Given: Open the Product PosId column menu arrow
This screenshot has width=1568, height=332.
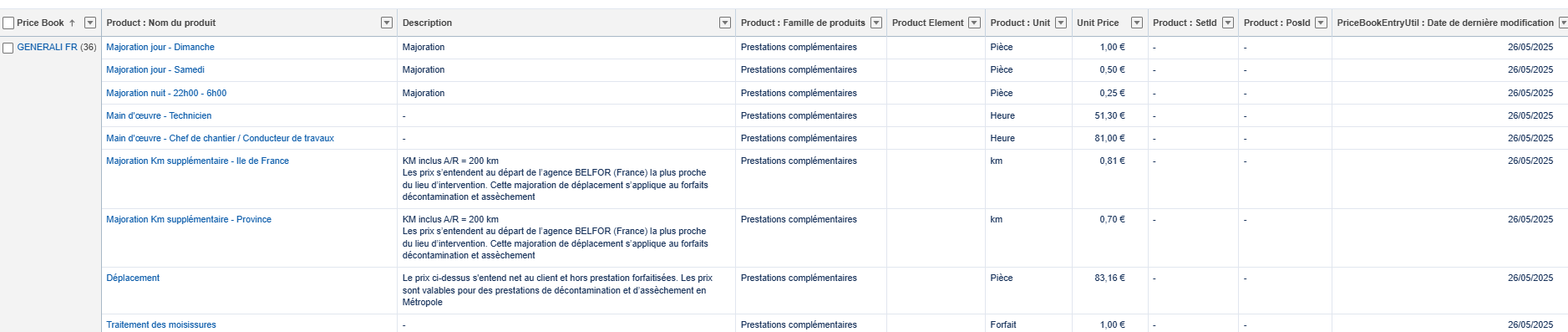Looking at the screenshot, I should pyautogui.click(x=1321, y=23).
